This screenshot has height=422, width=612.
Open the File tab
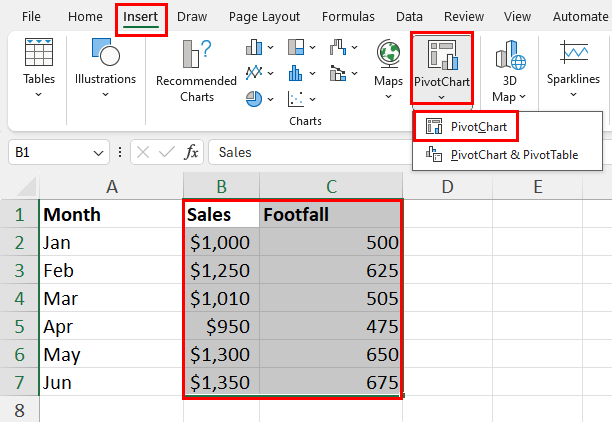point(31,17)
